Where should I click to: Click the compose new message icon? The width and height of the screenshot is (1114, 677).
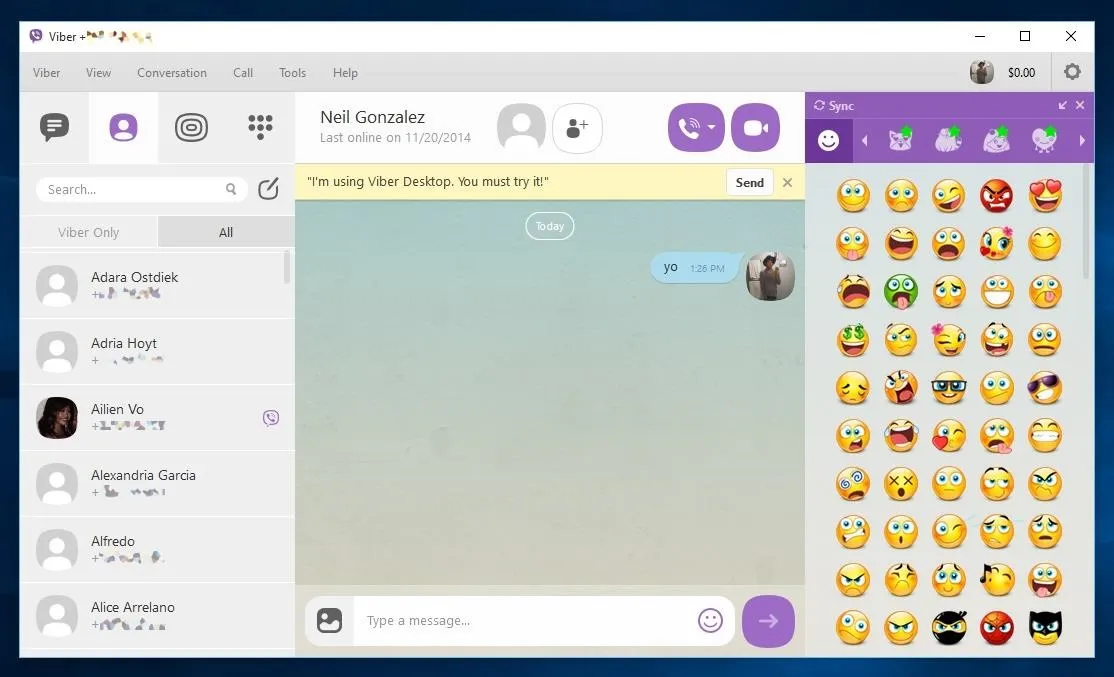pos(269,189)
